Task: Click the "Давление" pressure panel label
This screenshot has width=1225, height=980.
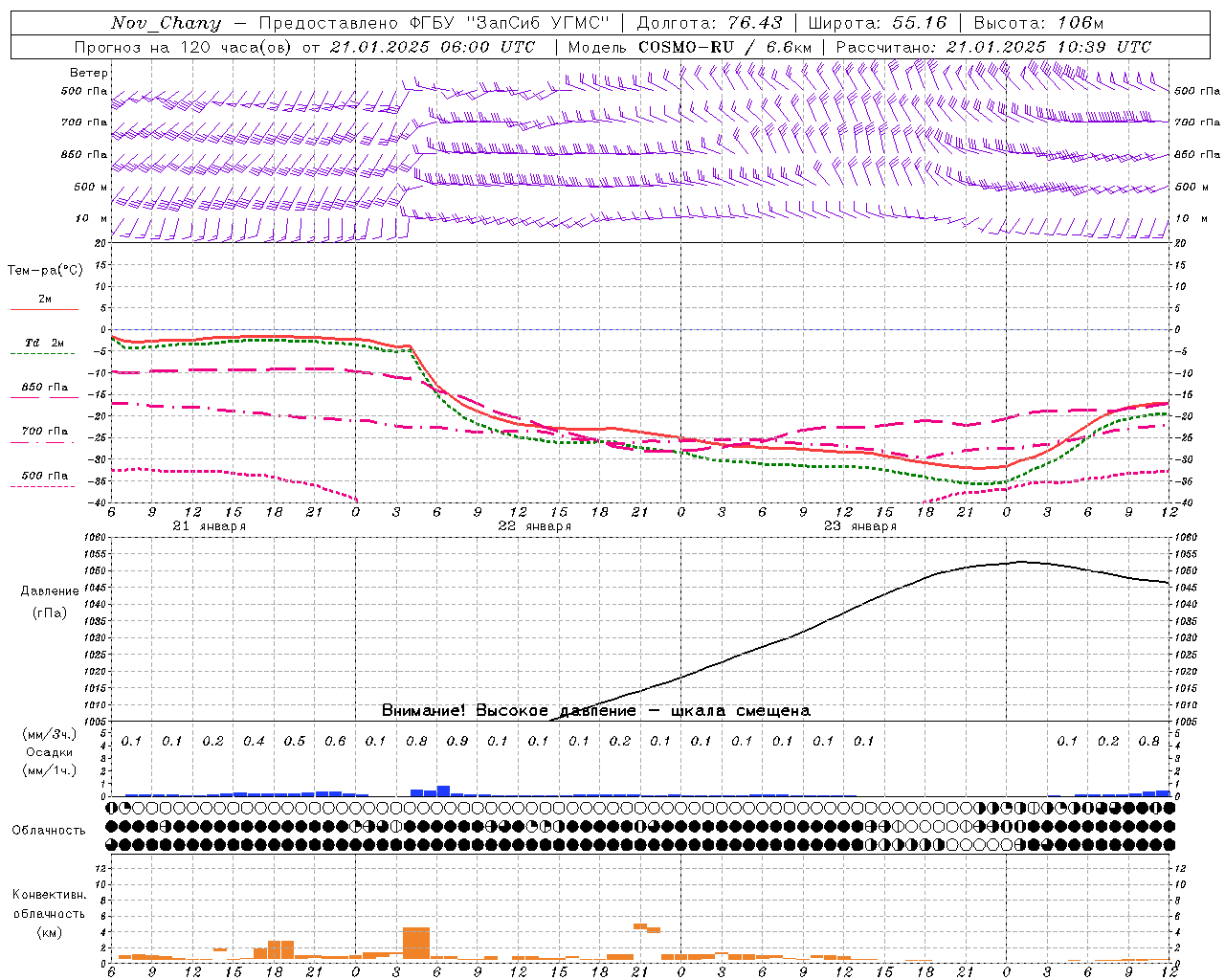Action: 51,590
